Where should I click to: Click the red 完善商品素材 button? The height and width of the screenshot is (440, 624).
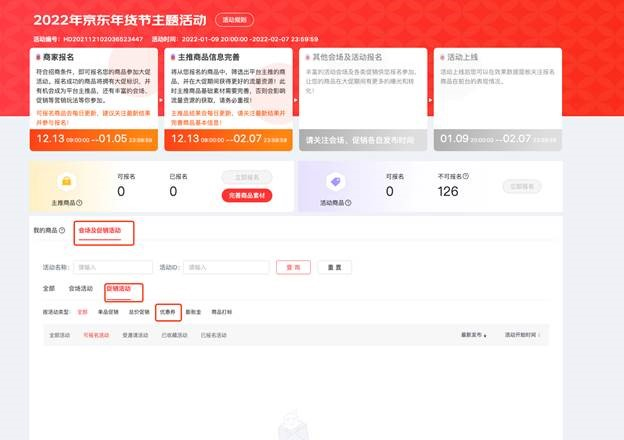(247, 195)
